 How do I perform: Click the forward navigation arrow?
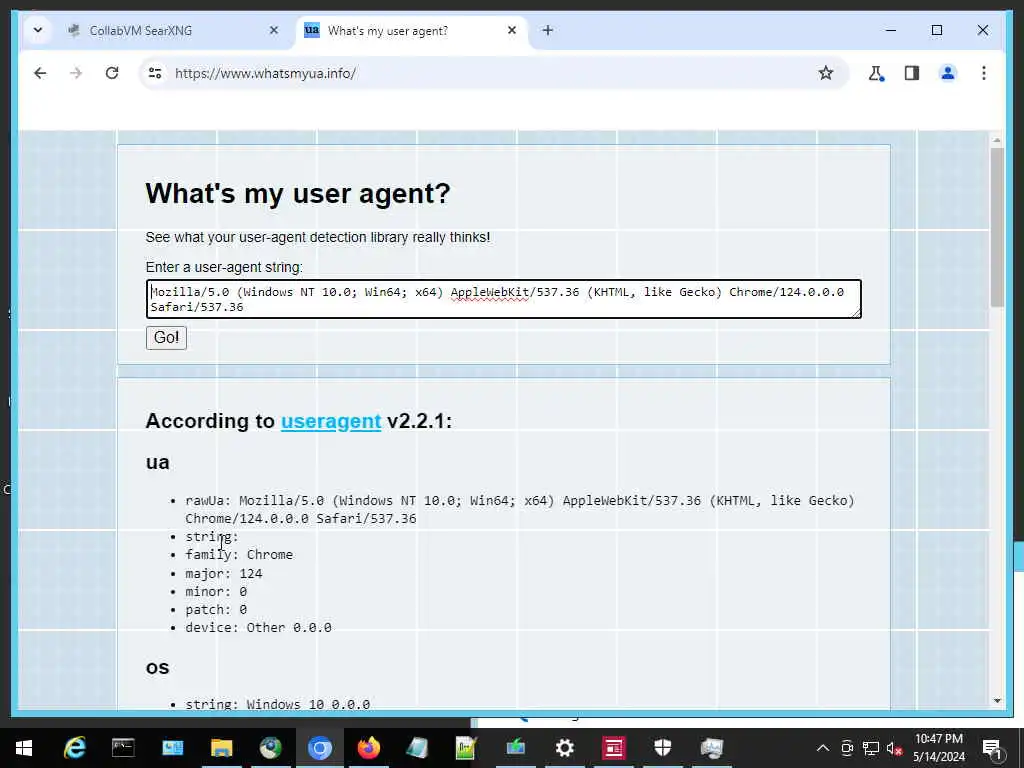(x=76, y=73)
